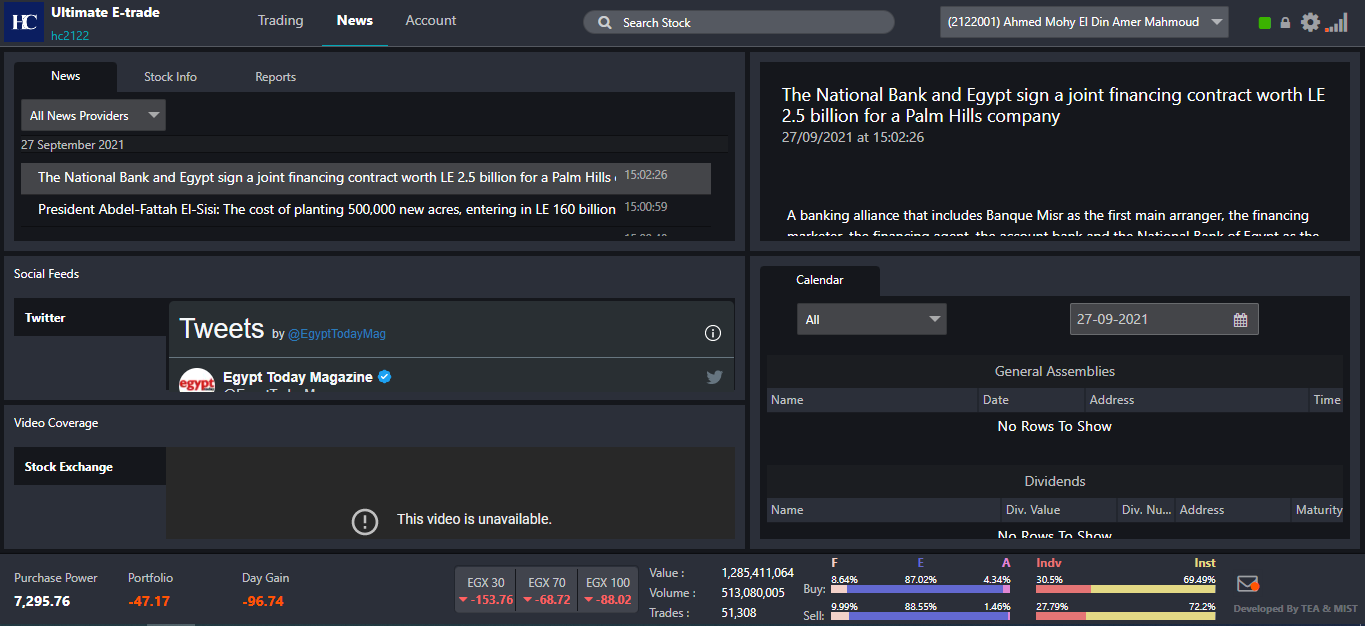Click the Div. Nu... column header

coord(1146,510)
